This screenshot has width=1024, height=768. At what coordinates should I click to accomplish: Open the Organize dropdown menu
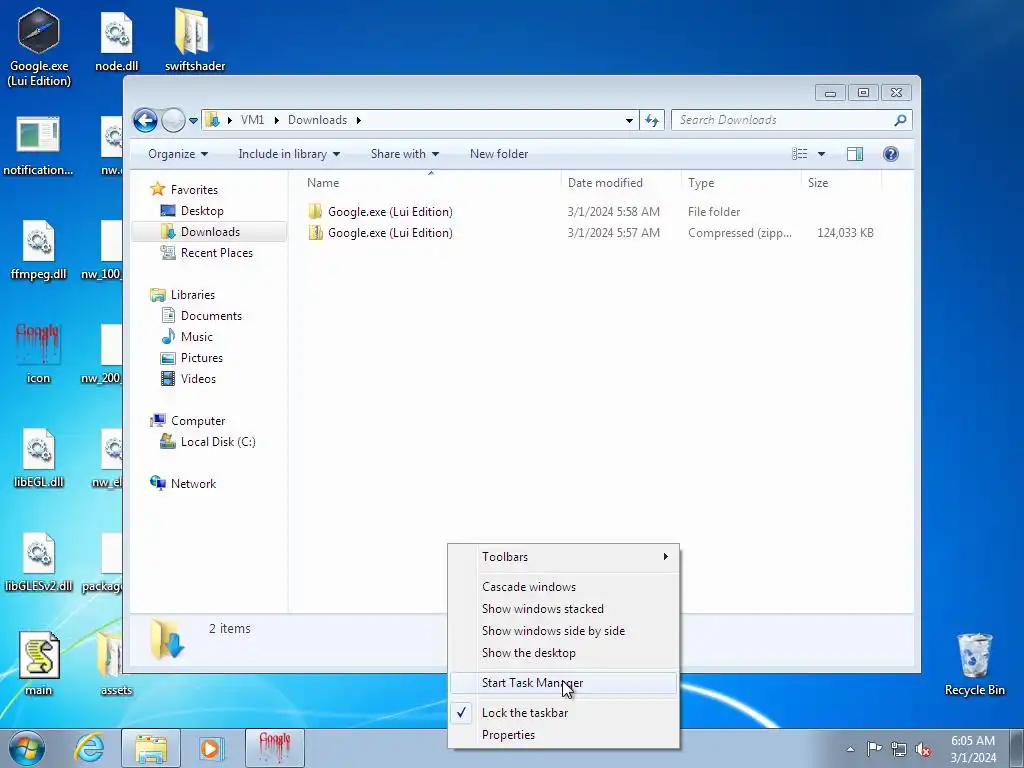point(178,154)
